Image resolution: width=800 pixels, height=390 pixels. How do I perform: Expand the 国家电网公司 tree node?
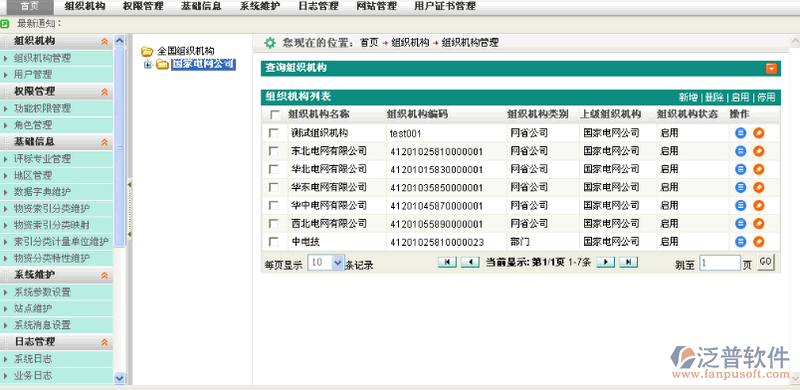coord(148,65)
